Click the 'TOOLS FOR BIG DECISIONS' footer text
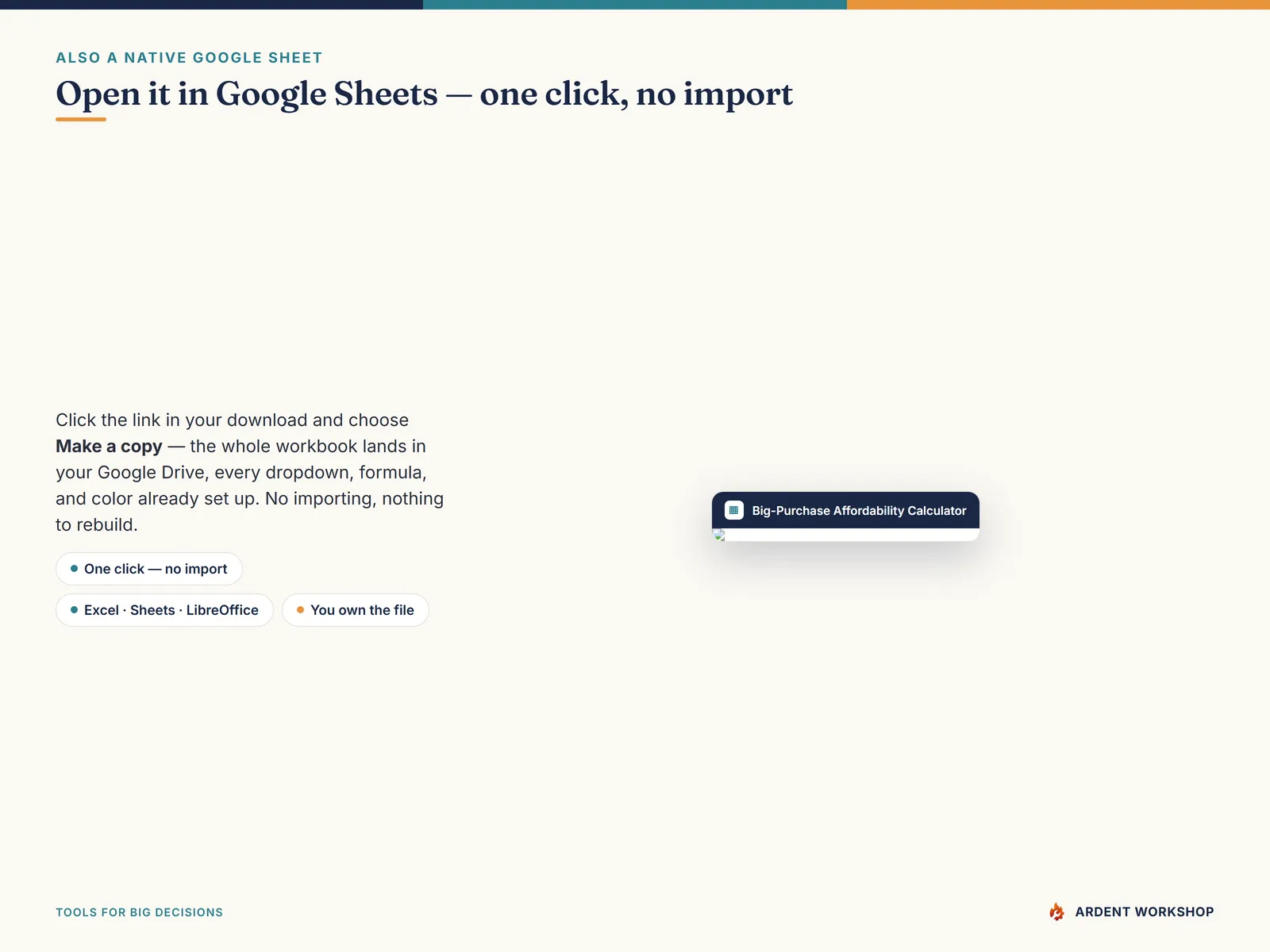The image size is (1270, 952). 139,912
